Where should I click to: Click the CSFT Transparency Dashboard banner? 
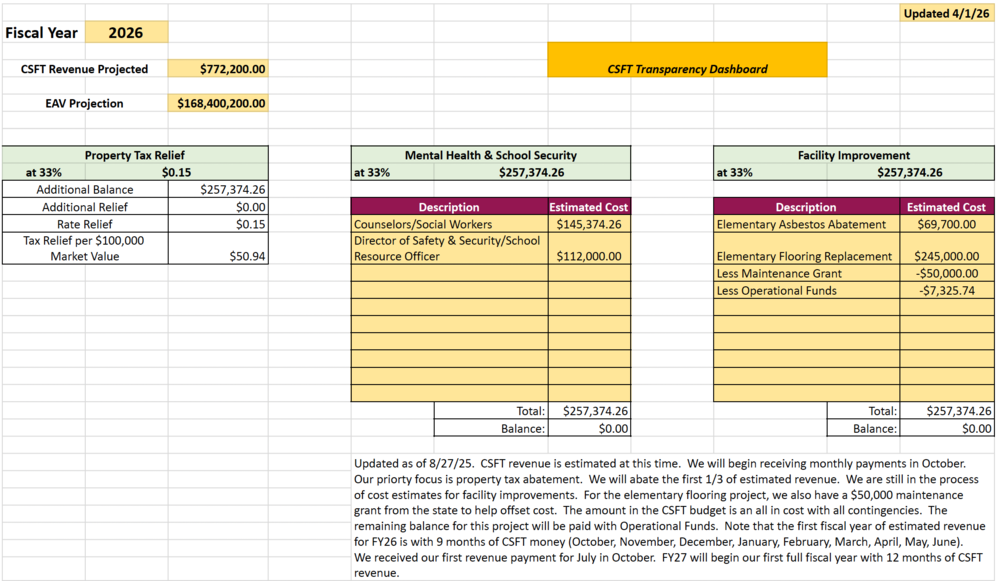click(x=687, y=69)
